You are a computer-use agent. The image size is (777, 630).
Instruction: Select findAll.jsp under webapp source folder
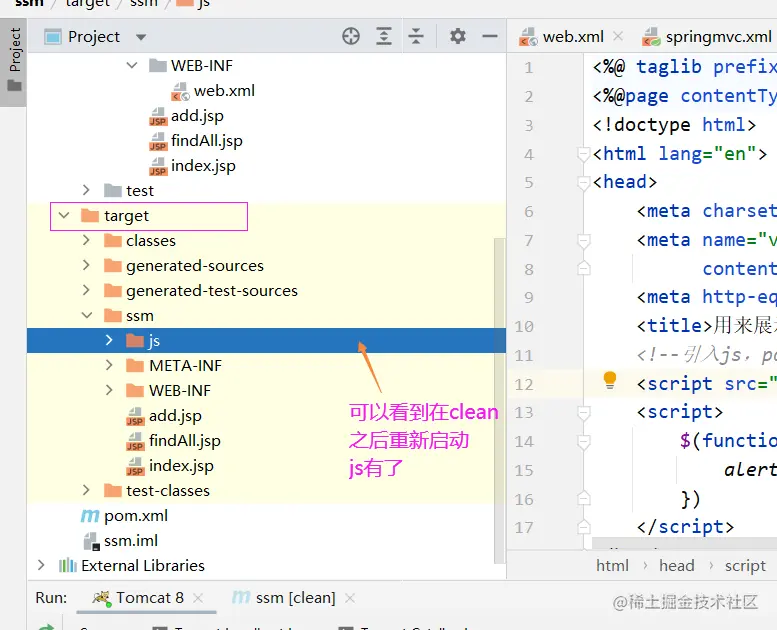coord(207,141)
